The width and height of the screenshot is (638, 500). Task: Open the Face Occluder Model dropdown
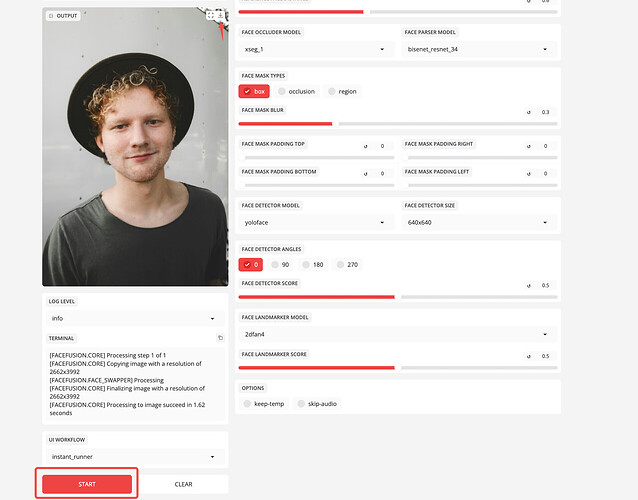(316, 49)
